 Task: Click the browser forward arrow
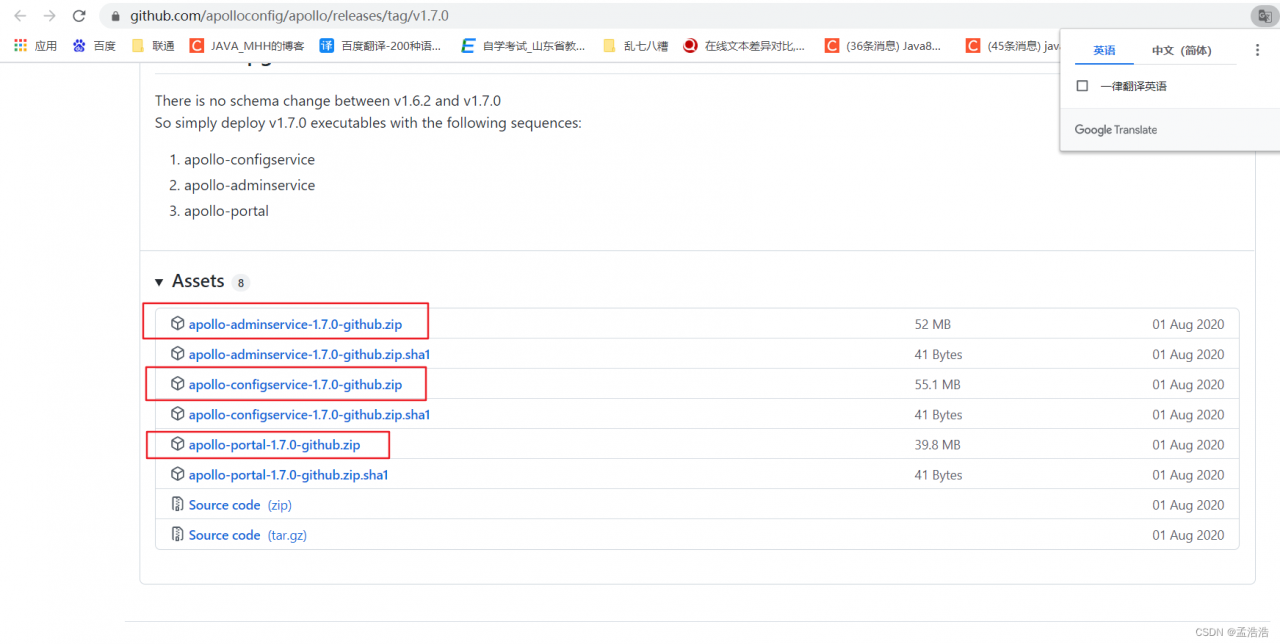(x=50, y=16)
